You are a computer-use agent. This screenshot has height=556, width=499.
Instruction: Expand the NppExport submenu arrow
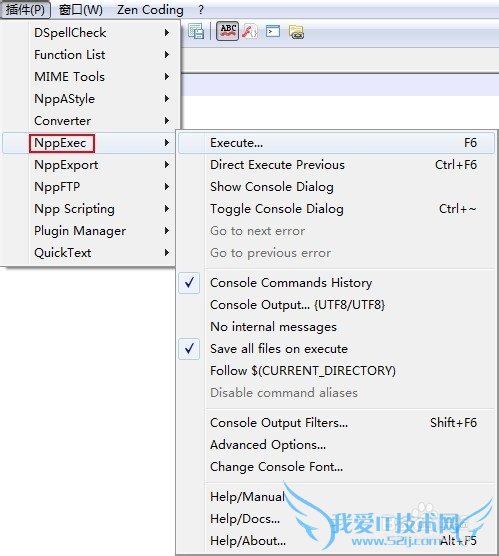(167, 165)
